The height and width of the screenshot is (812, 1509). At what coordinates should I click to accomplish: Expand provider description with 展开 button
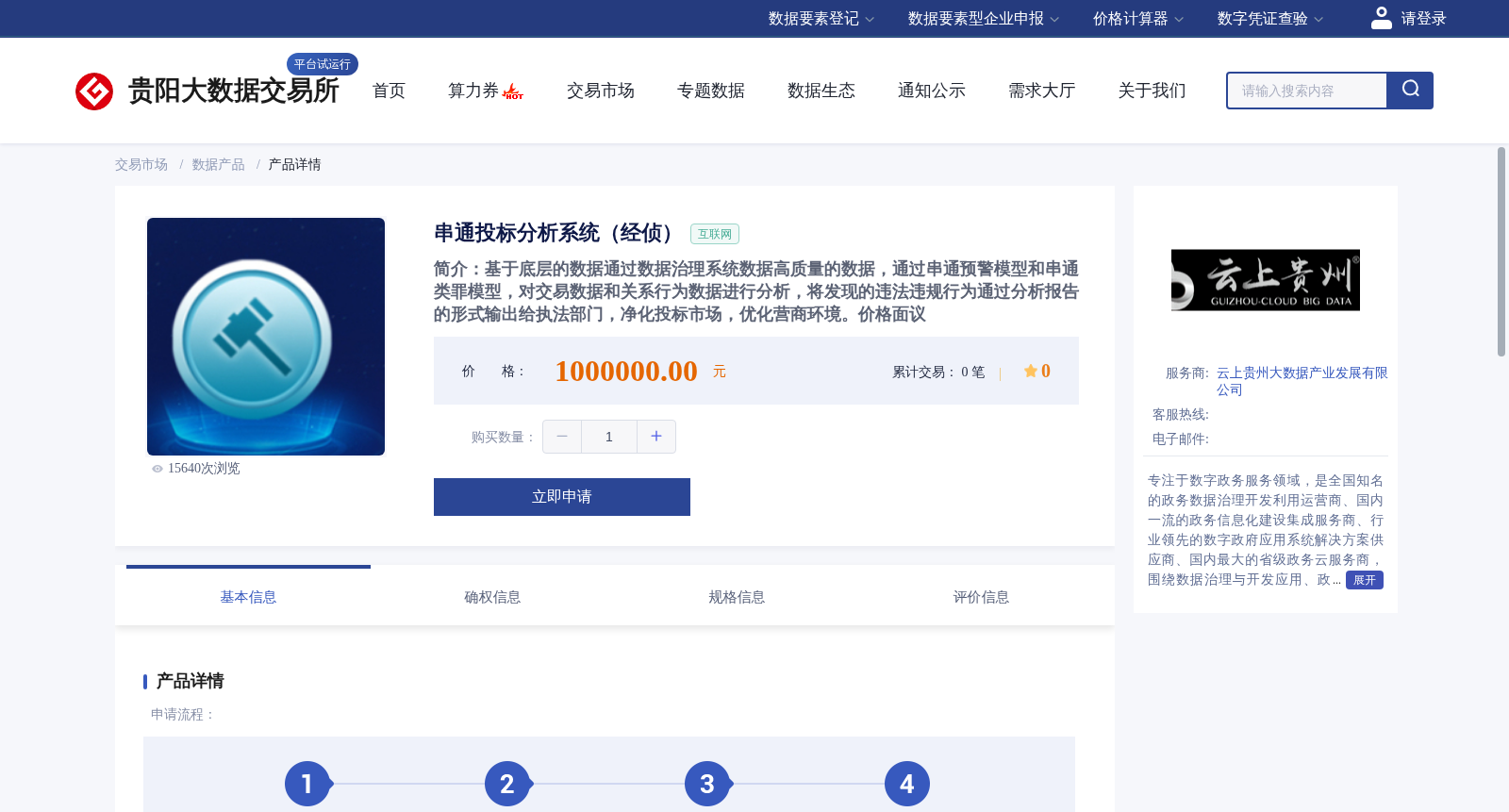click(x=1365, y=580)
